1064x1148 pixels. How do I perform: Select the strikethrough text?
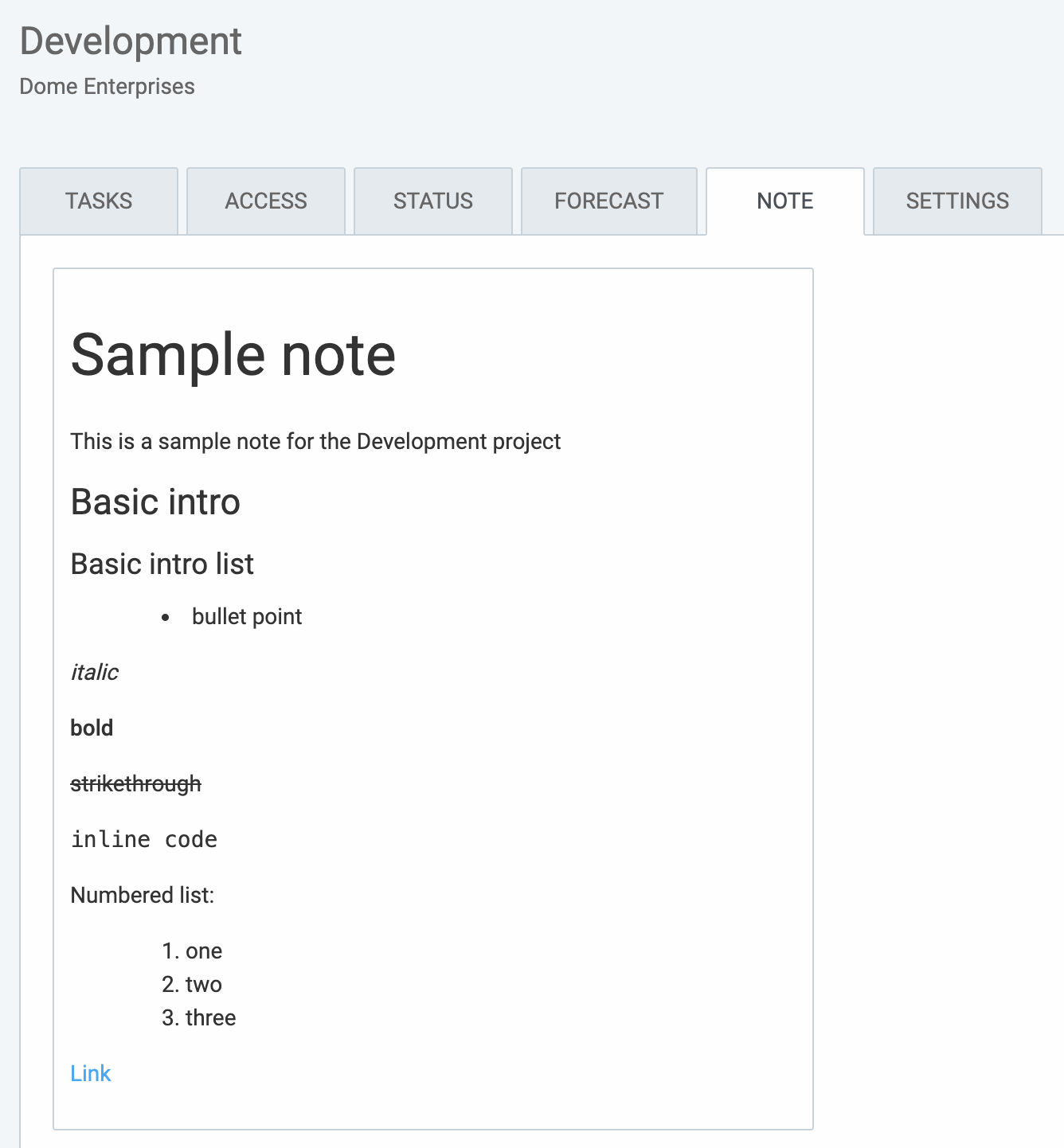coord(135,783)
